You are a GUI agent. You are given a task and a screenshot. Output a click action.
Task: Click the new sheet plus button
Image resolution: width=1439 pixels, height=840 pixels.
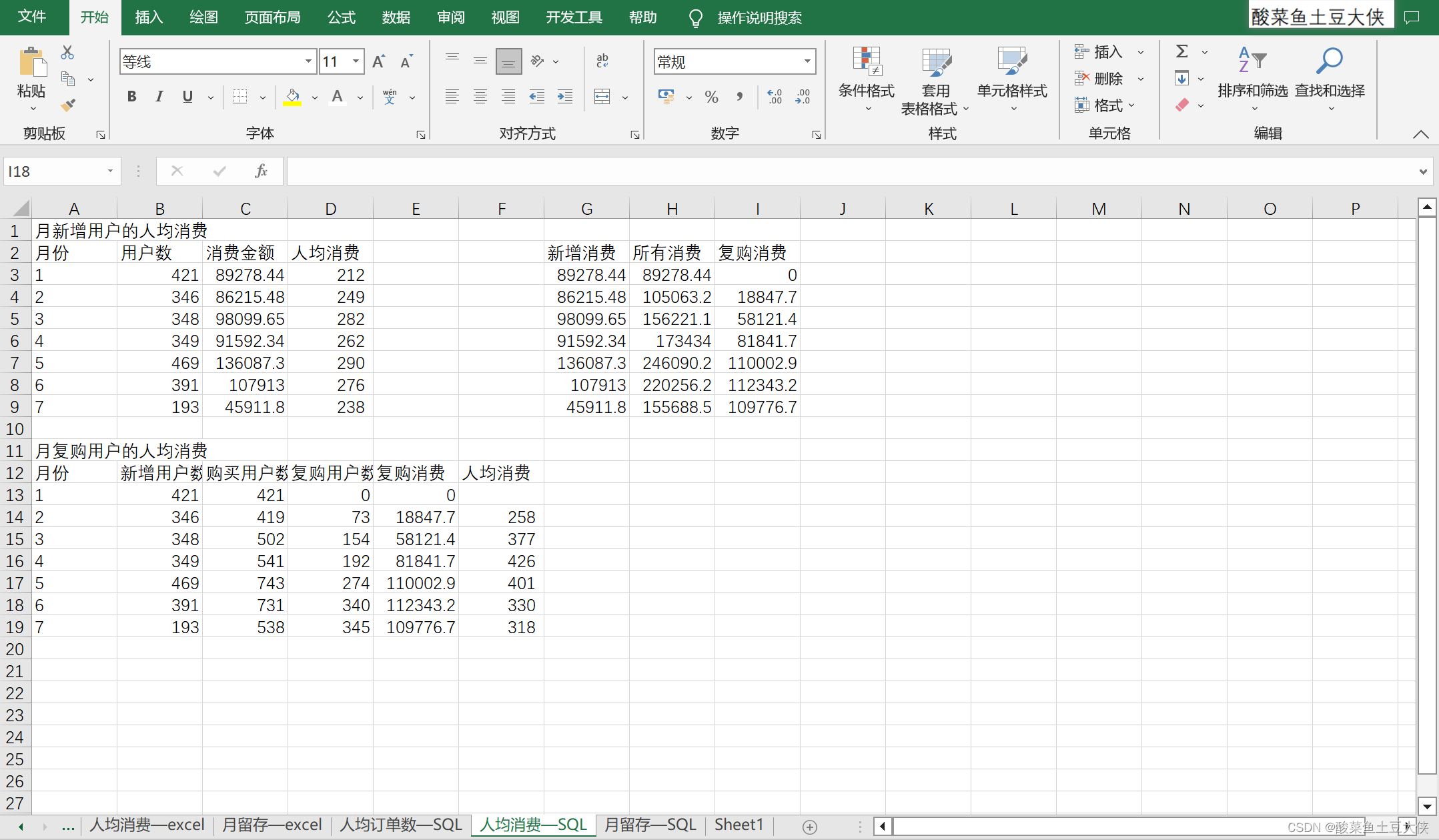(x=809, y=827)
